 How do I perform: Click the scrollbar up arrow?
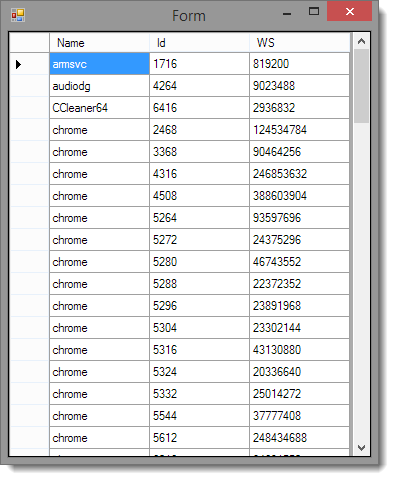[361, 42]
